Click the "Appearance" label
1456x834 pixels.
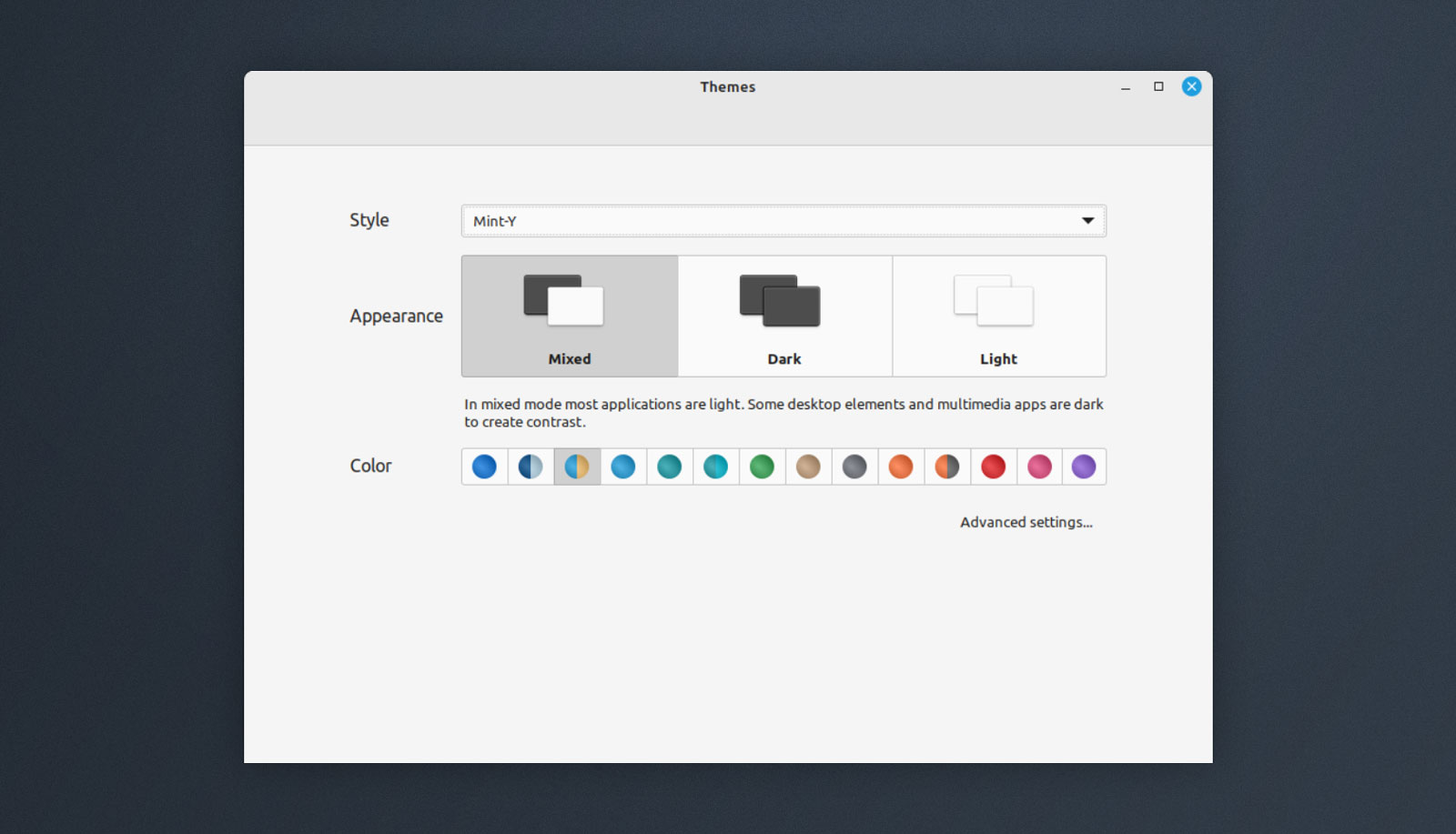[397, 316]
